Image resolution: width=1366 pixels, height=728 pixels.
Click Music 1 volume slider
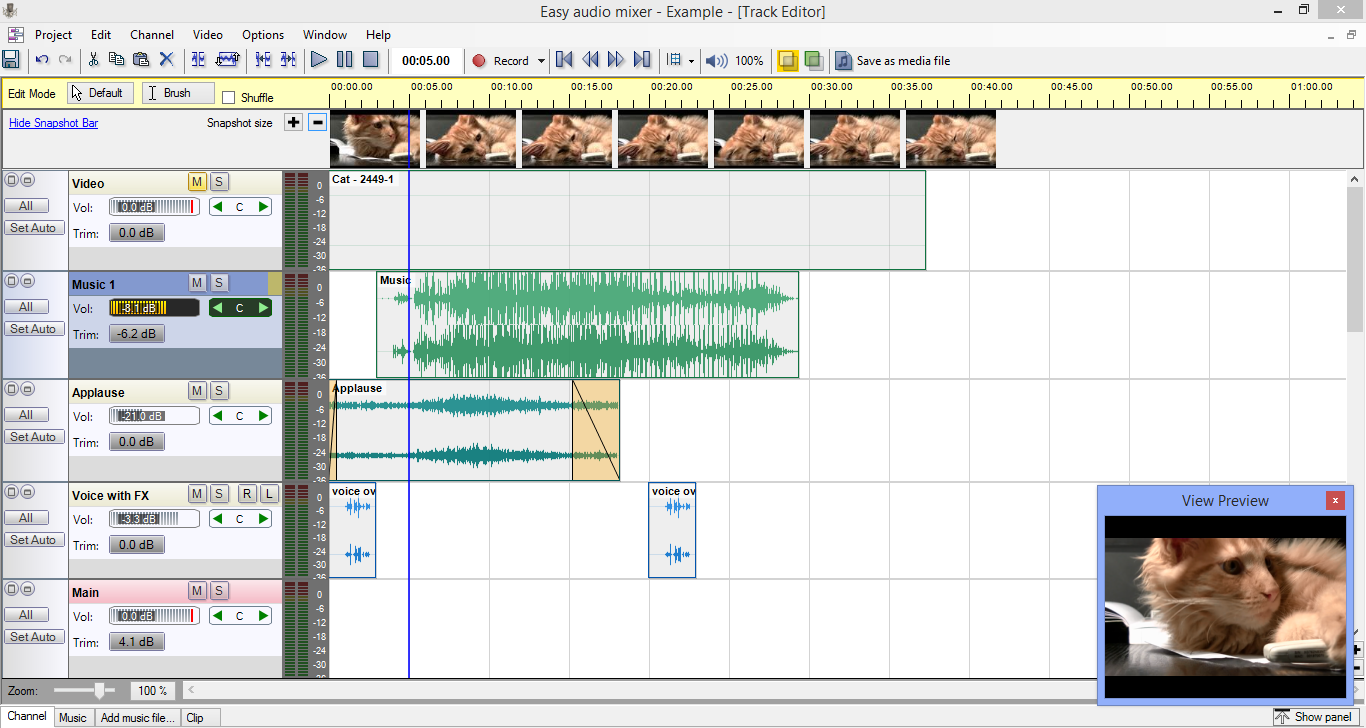(154, 308)
